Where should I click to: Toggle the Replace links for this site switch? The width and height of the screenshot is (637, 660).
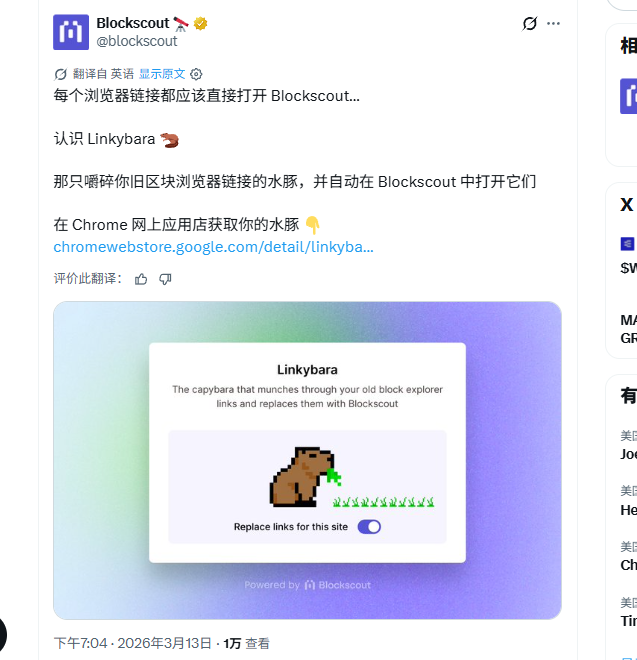pos(369,527)
